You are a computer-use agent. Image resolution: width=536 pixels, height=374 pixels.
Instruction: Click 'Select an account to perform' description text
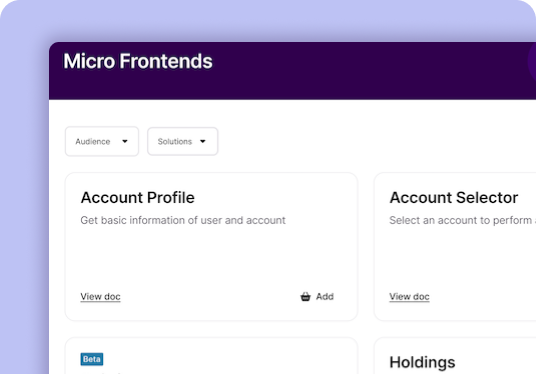click(x=462, y=220)
